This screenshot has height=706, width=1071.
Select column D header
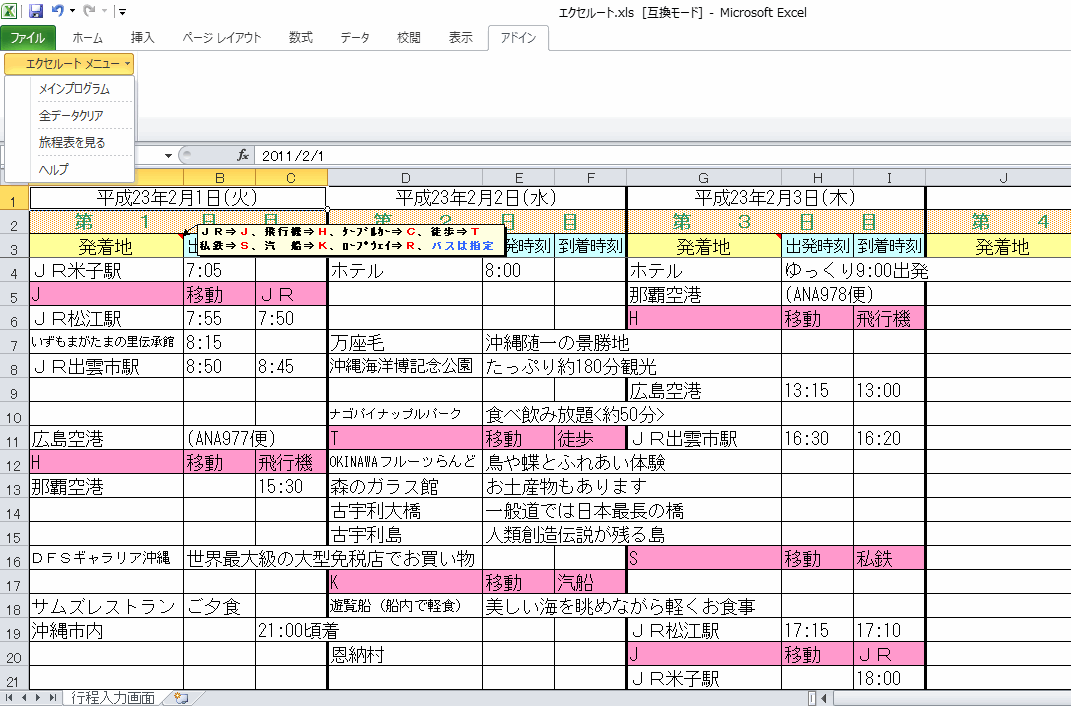pyautogui.click(x=405, y=178)
